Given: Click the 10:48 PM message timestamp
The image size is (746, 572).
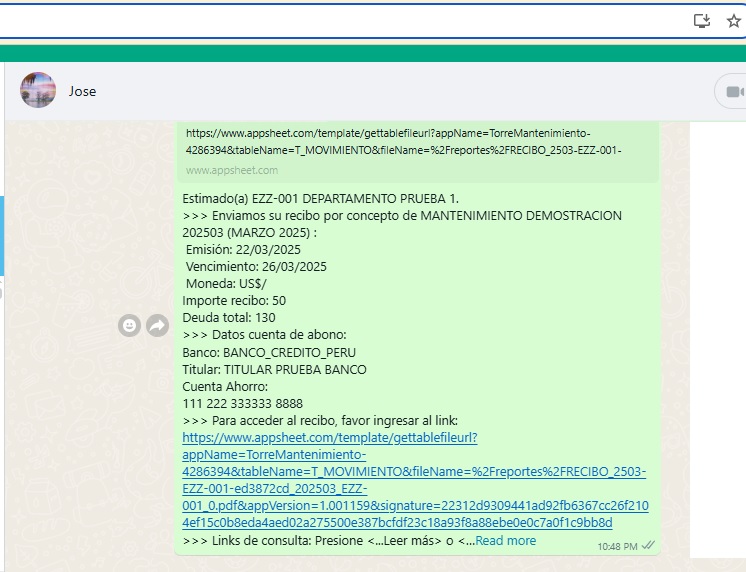Looking at the screenshot, I should 617,546.
